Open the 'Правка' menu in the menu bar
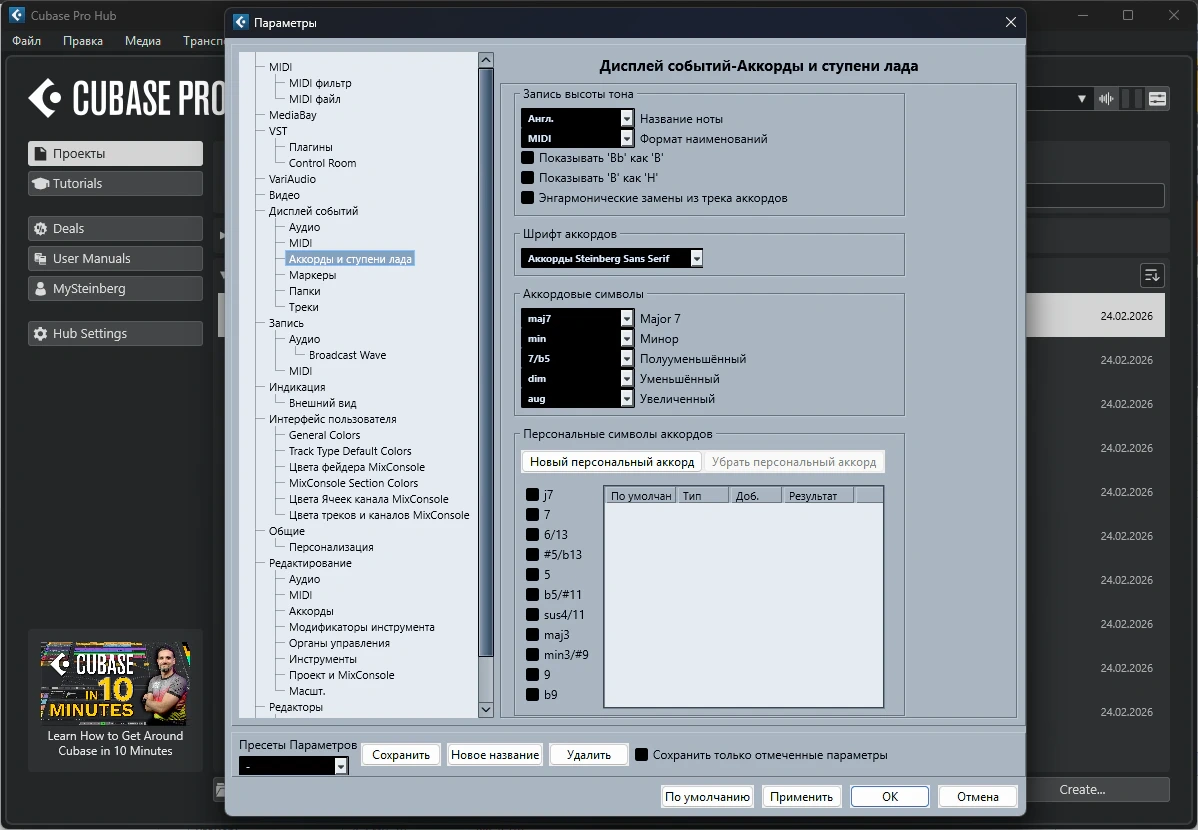 click(82, 41)
